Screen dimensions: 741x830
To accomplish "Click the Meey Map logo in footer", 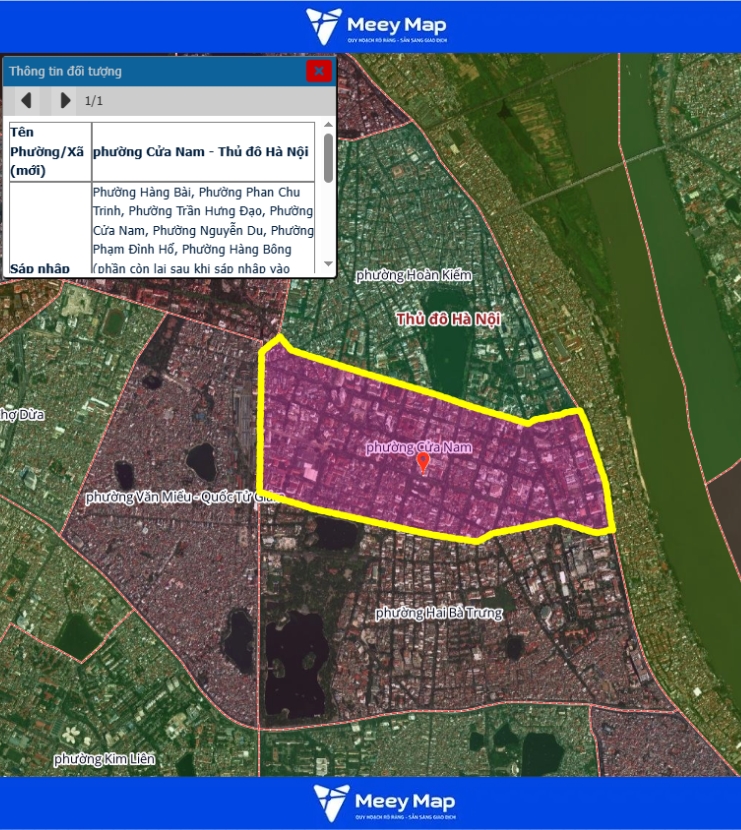I will [x=384, y=802].
